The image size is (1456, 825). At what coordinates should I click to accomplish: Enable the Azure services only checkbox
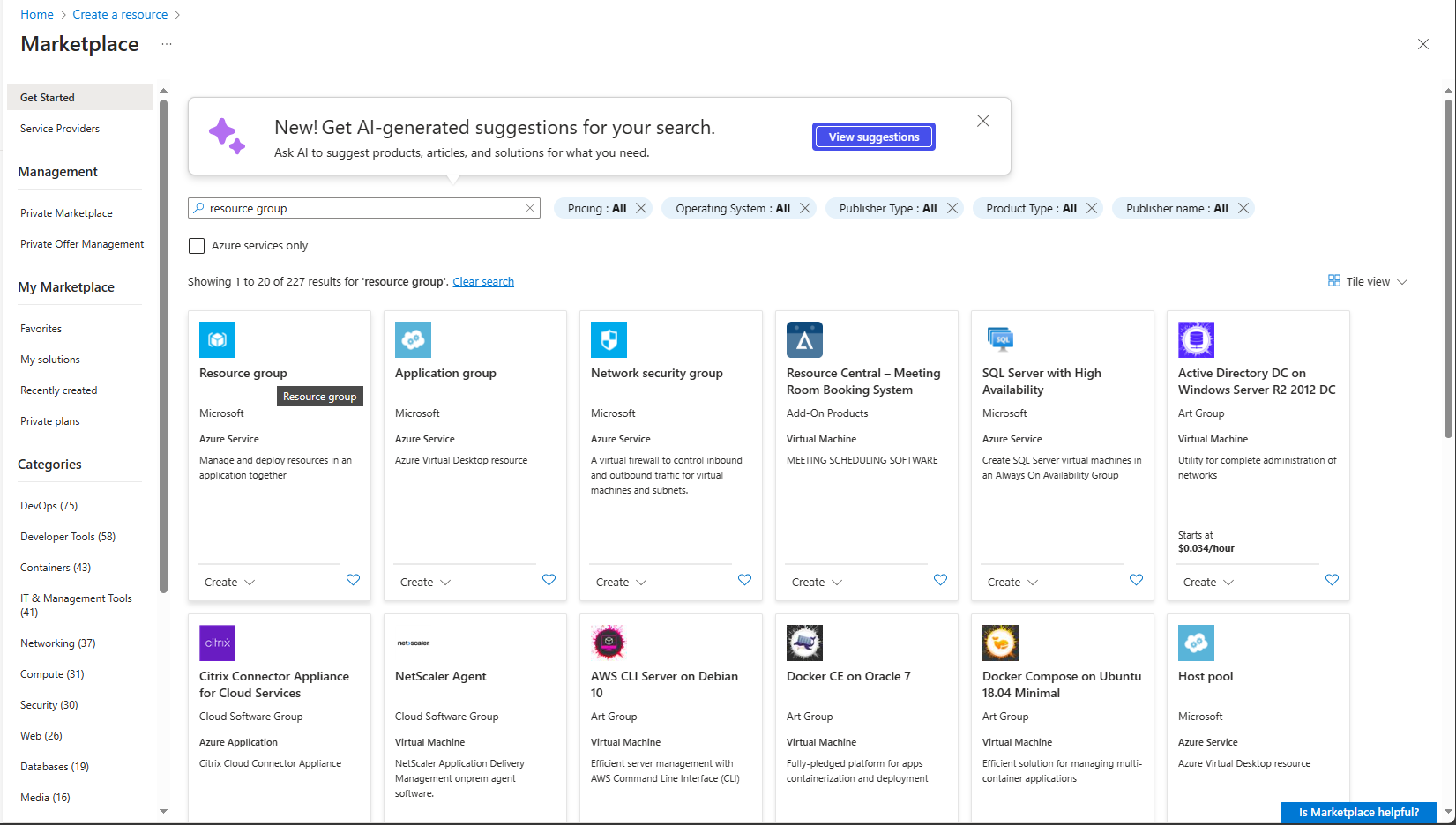(197, 245)
